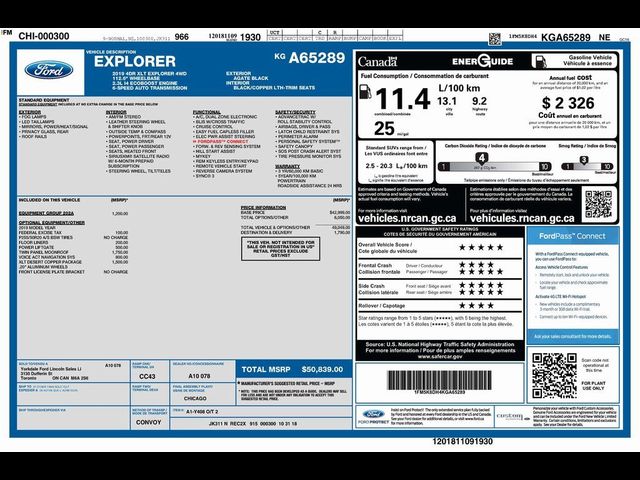The height and width of the screenshot is (480, 640).
Task: Open www.safercar.gov link
Action: coord(440,356)
